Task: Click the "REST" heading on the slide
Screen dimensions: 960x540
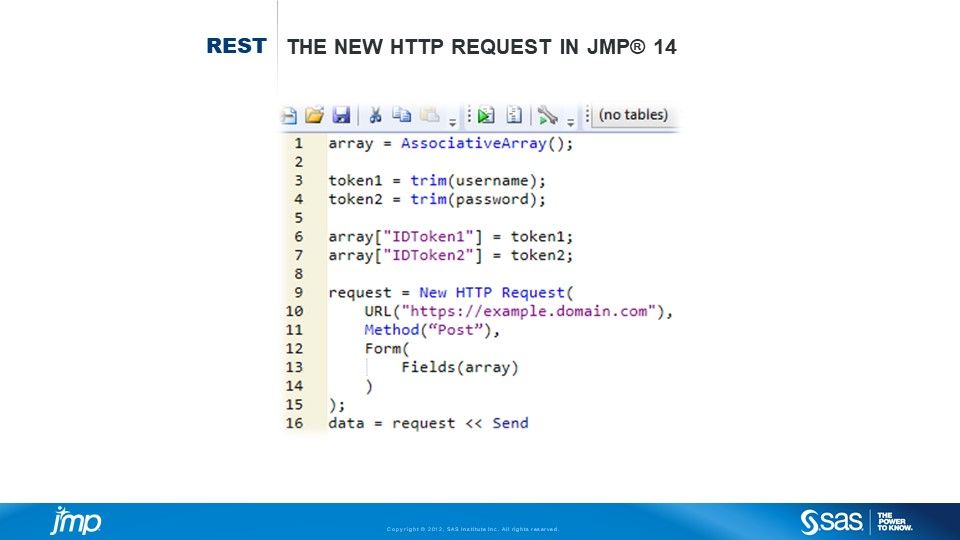Action: click(x=236, y=46)
